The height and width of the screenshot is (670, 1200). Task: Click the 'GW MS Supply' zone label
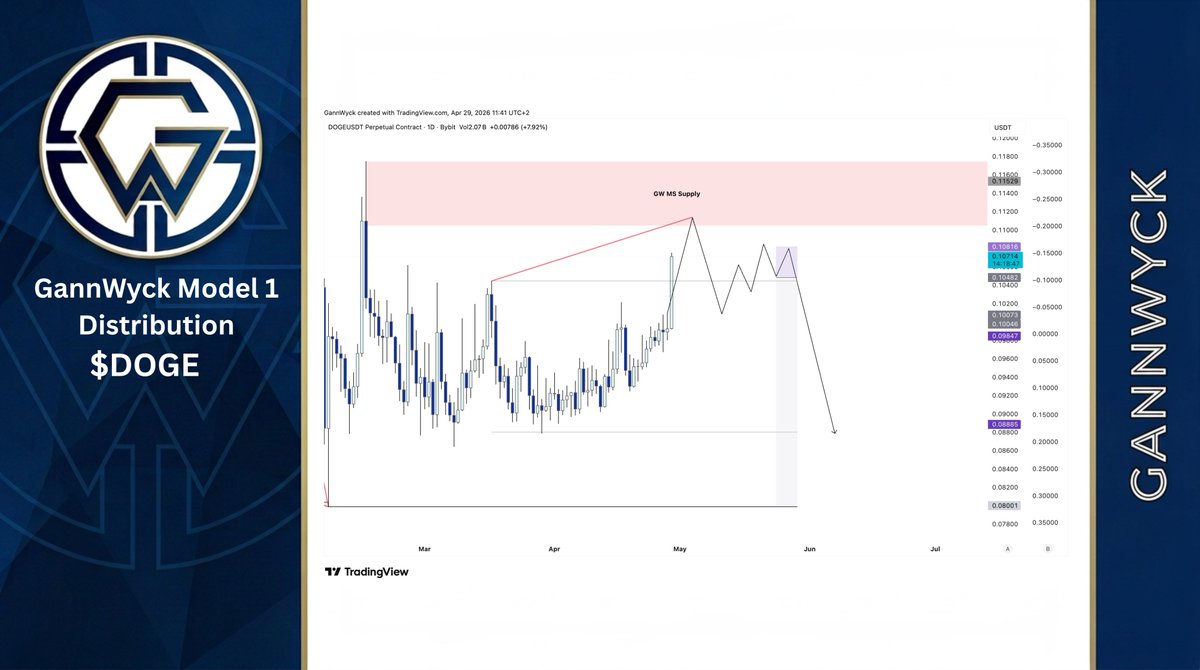(677, 192)
